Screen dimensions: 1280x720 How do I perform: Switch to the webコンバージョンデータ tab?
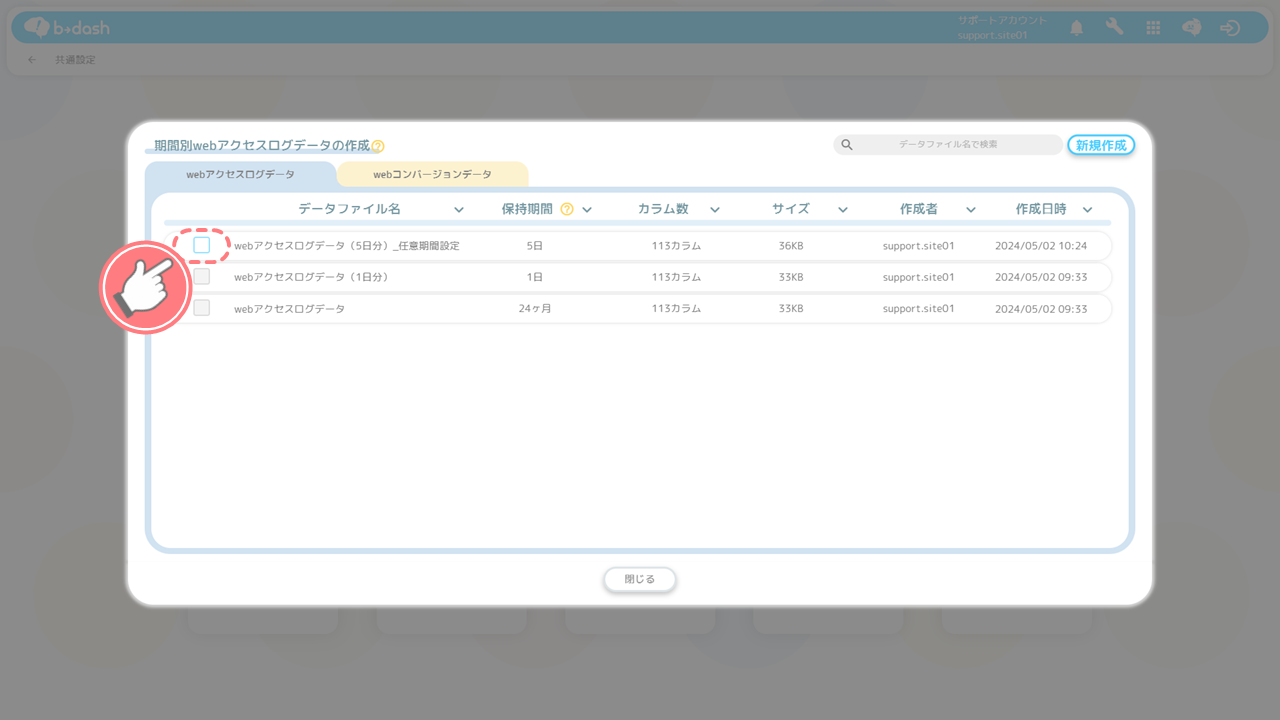433,174
